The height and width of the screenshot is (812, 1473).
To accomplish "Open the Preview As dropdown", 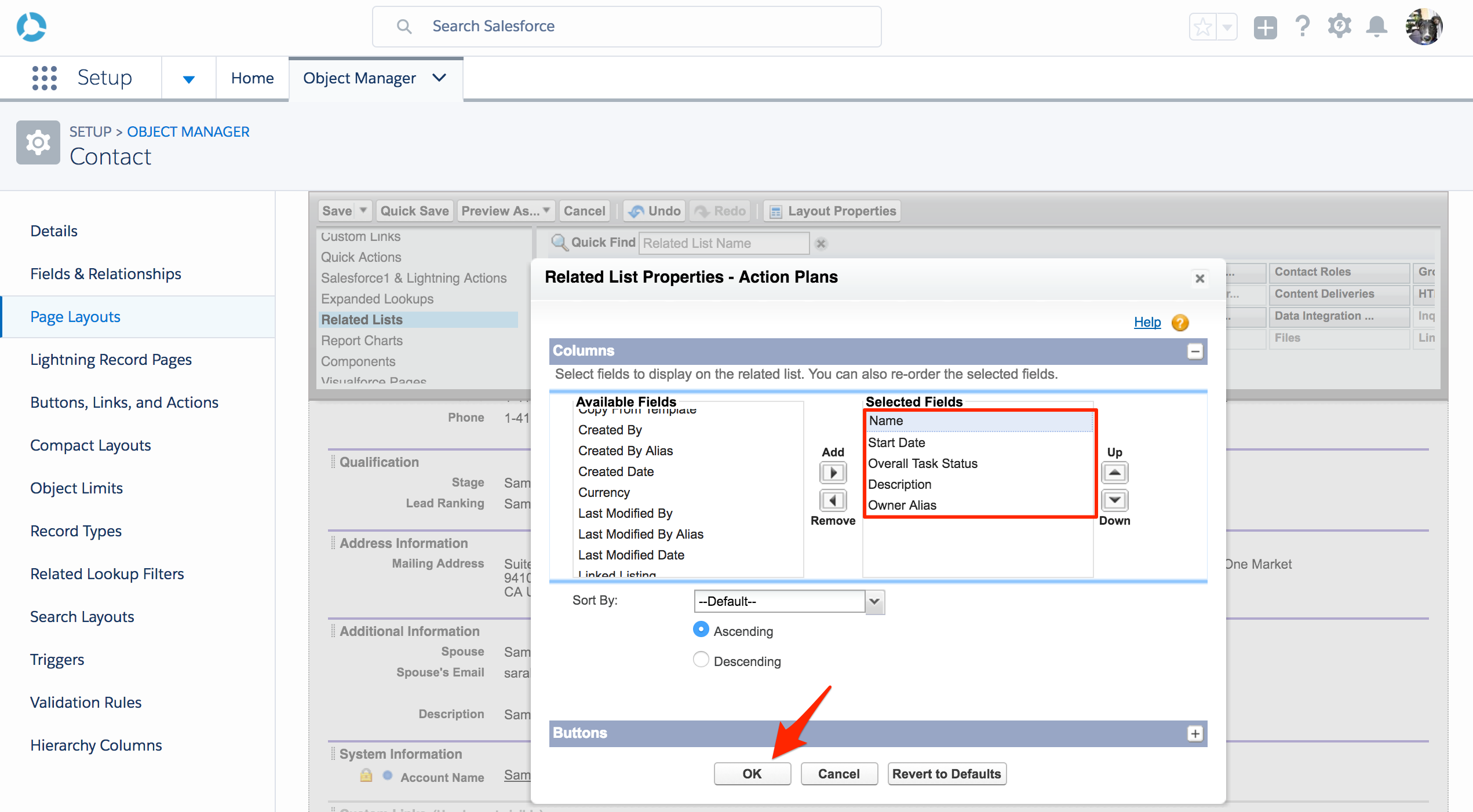I will click(506, 211).
